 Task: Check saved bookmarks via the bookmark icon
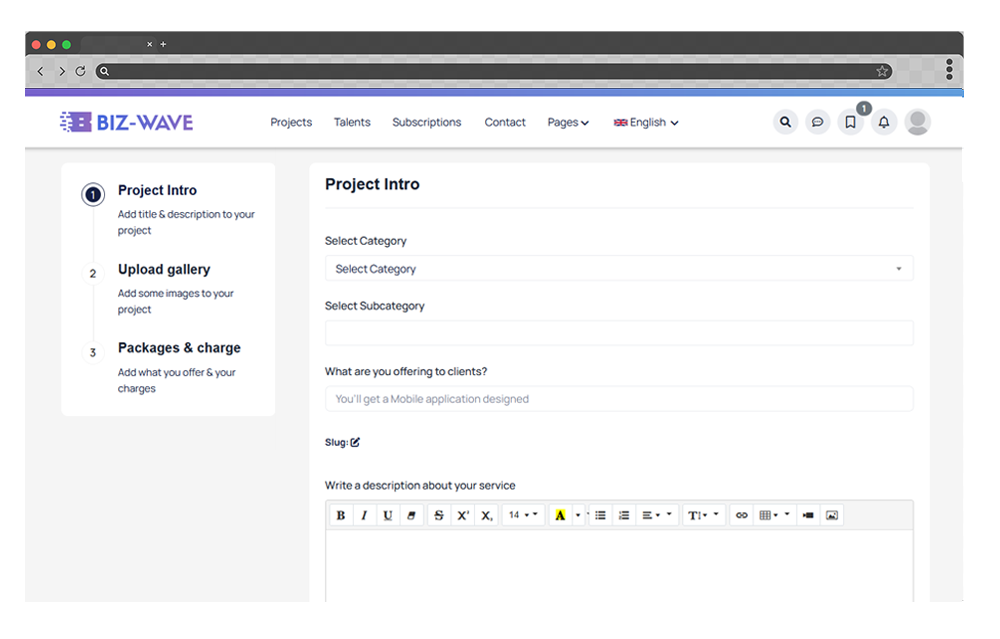point(851,121)
